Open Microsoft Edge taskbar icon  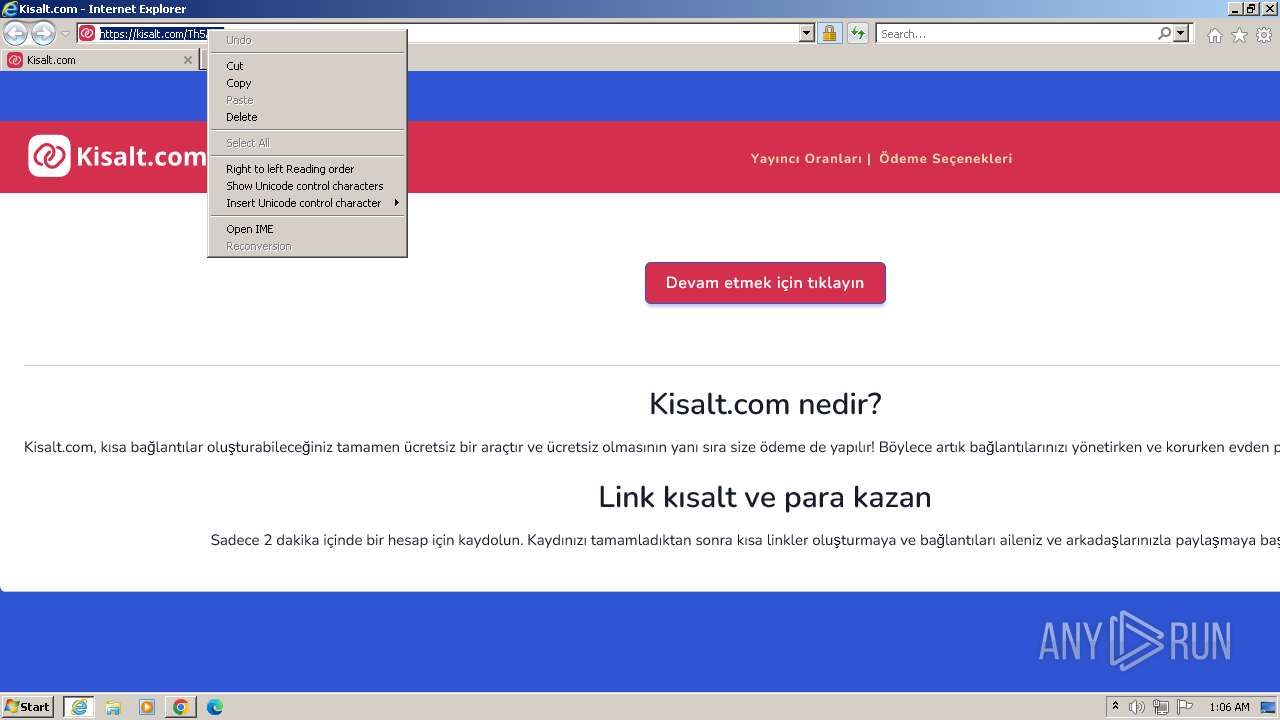tap(215, 707)
